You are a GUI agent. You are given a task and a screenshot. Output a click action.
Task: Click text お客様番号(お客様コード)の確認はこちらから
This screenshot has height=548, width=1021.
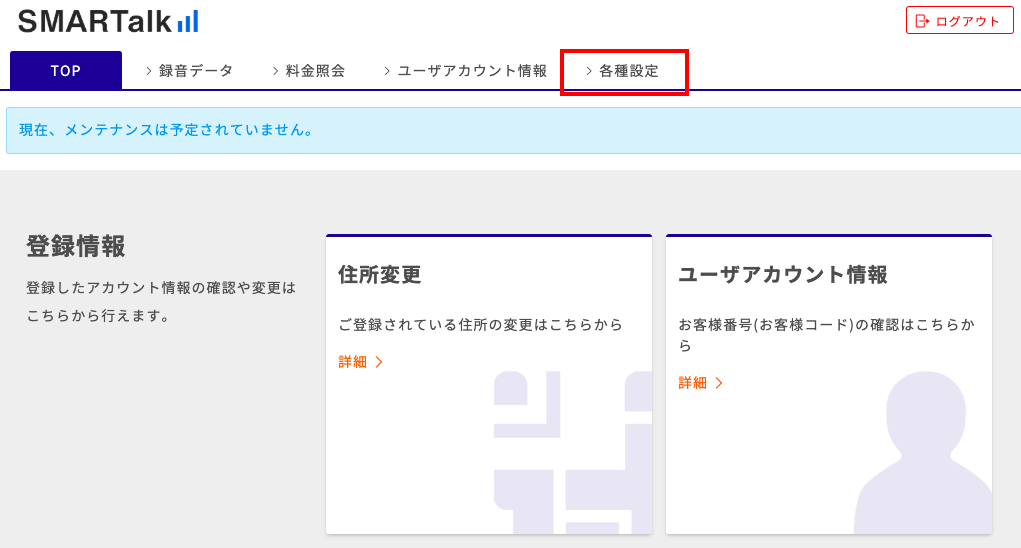(826, 335)
